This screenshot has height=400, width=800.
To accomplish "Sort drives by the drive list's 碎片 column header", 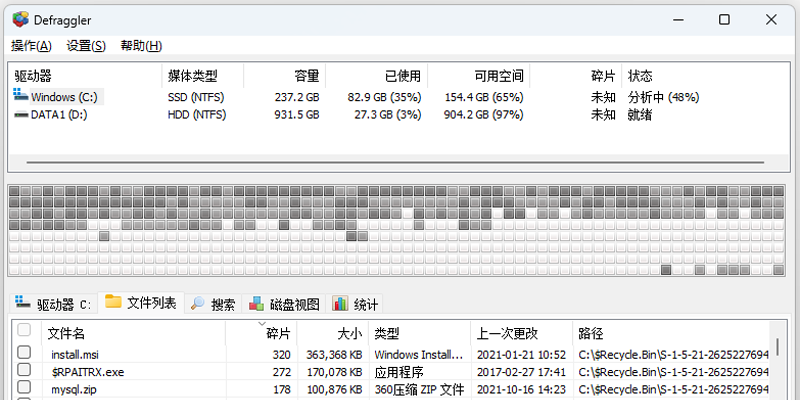I will coord(575,77).
